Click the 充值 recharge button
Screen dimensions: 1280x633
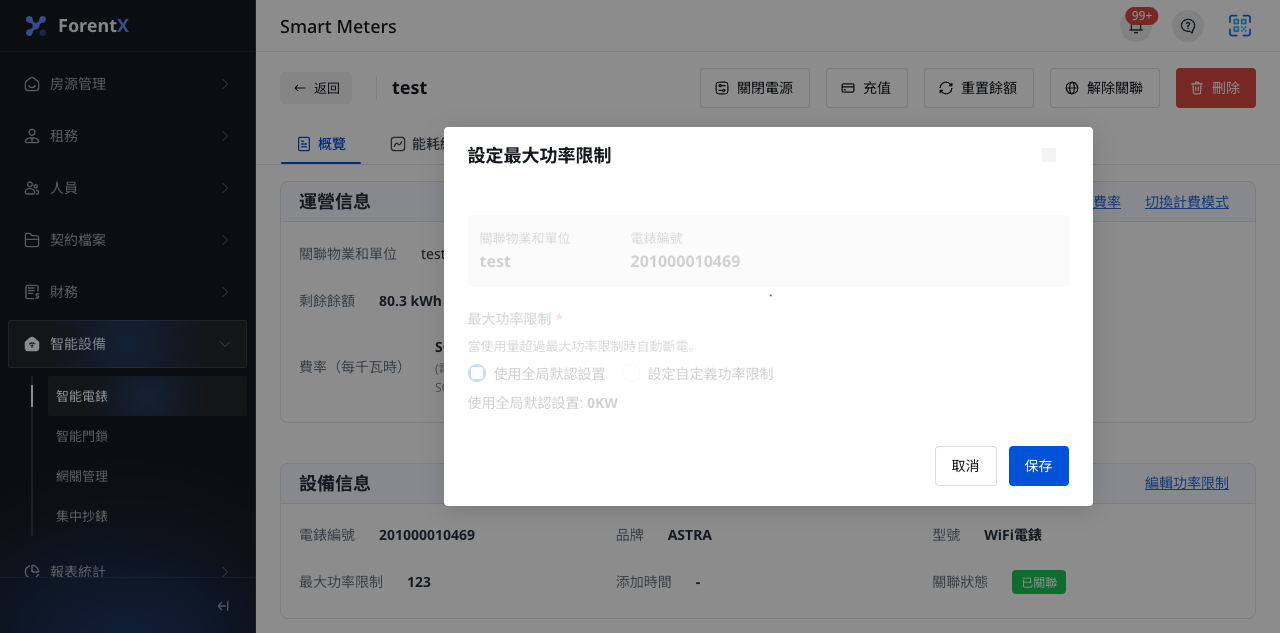pyautogui.click(x=866, y=88)
